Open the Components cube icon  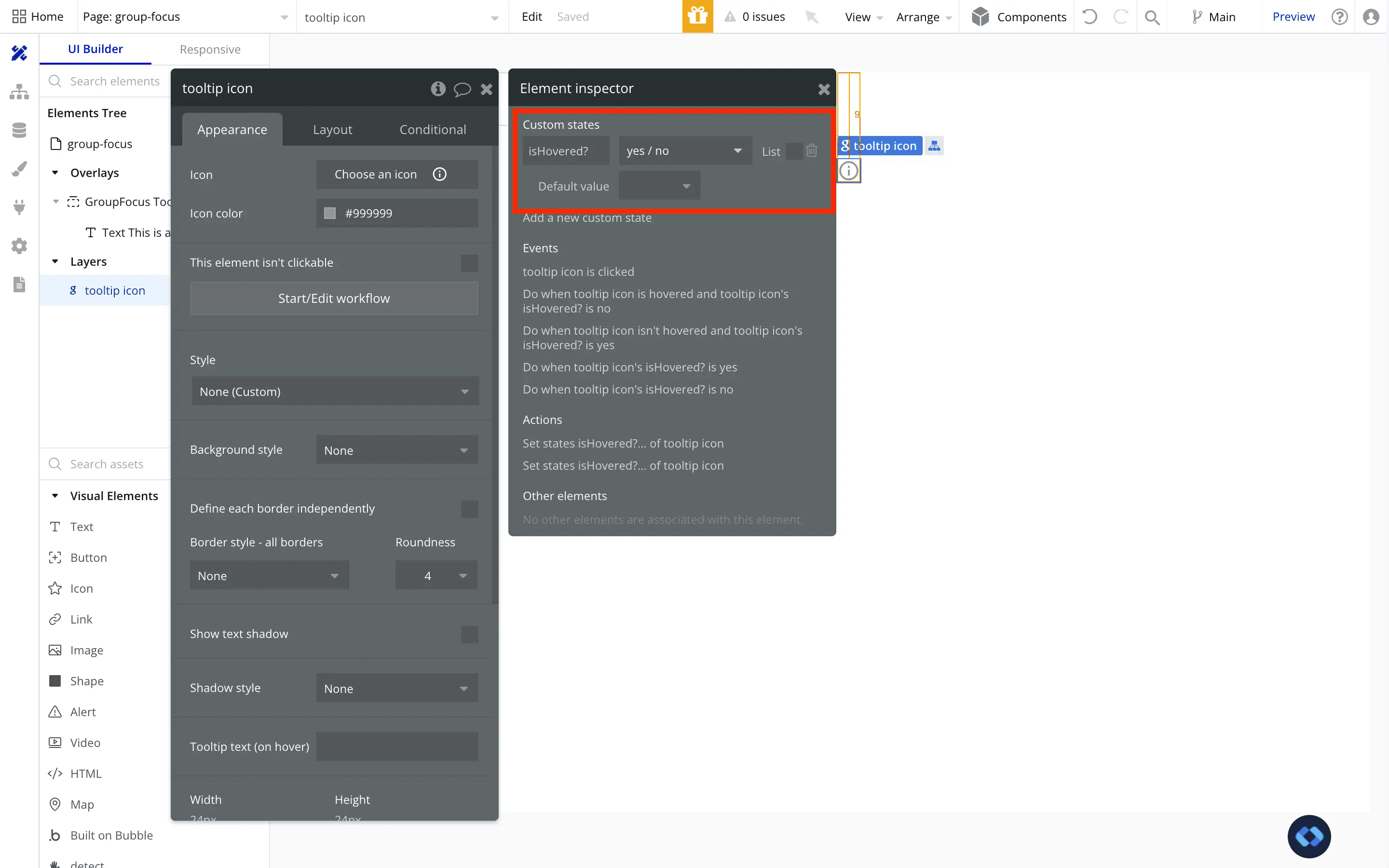tap(980, 17)
